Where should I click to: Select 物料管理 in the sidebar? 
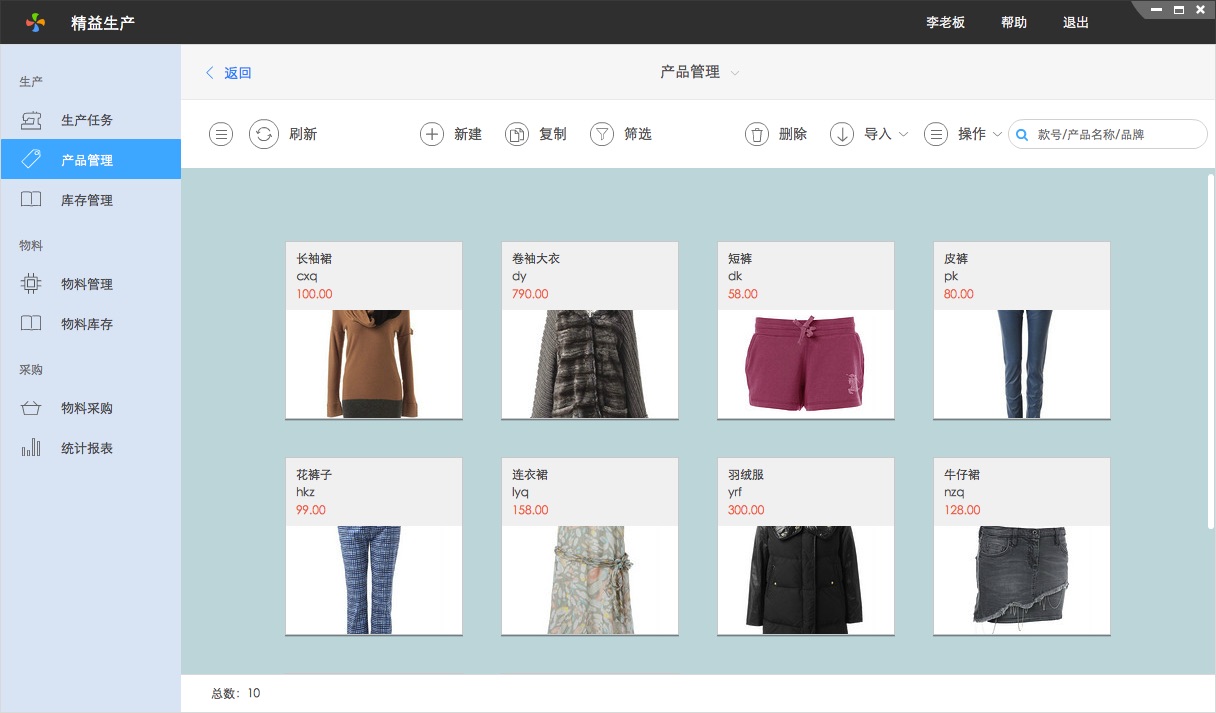[87, 284]
